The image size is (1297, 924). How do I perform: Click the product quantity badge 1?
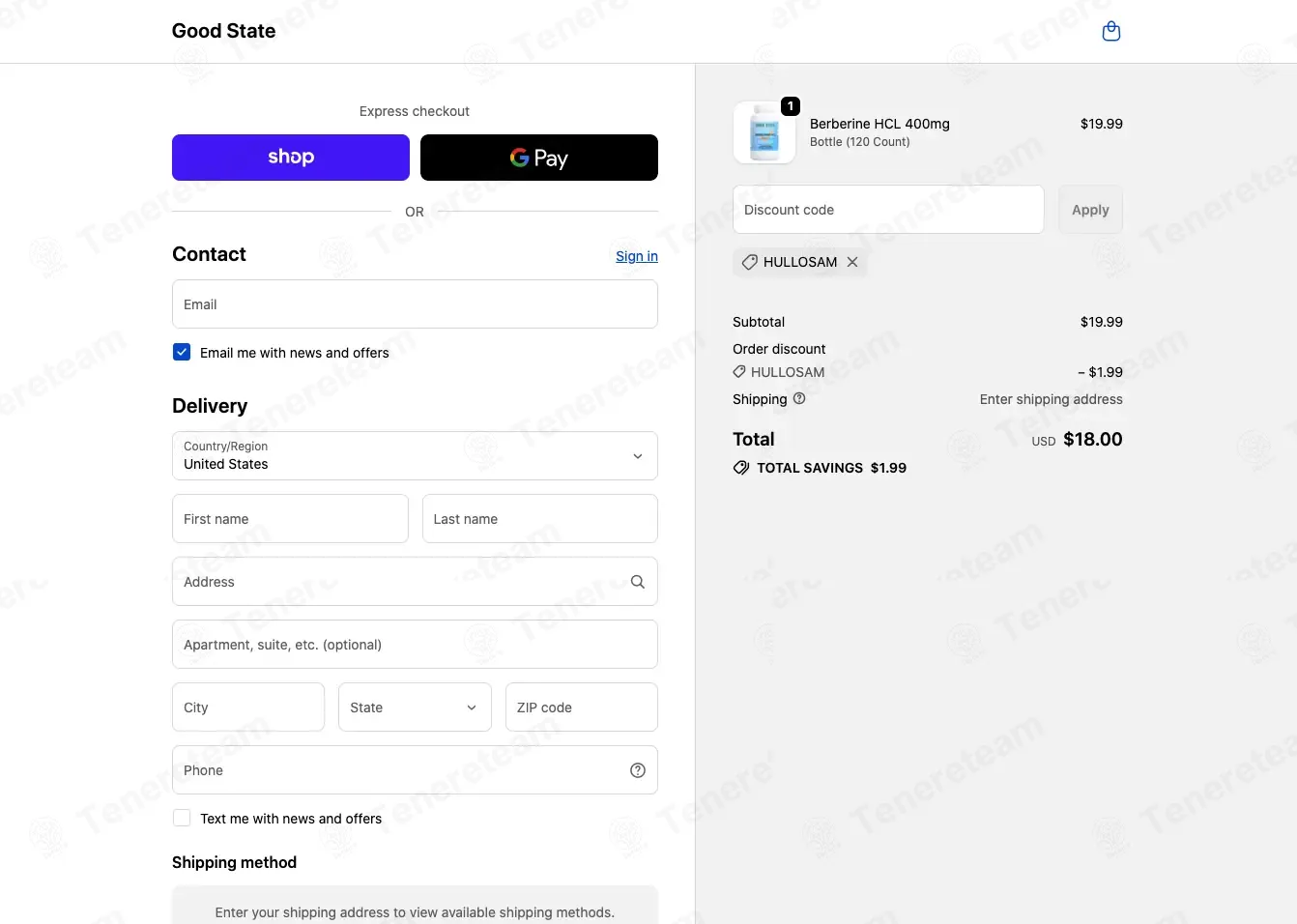pyautogui.click(x=791, y=106)
